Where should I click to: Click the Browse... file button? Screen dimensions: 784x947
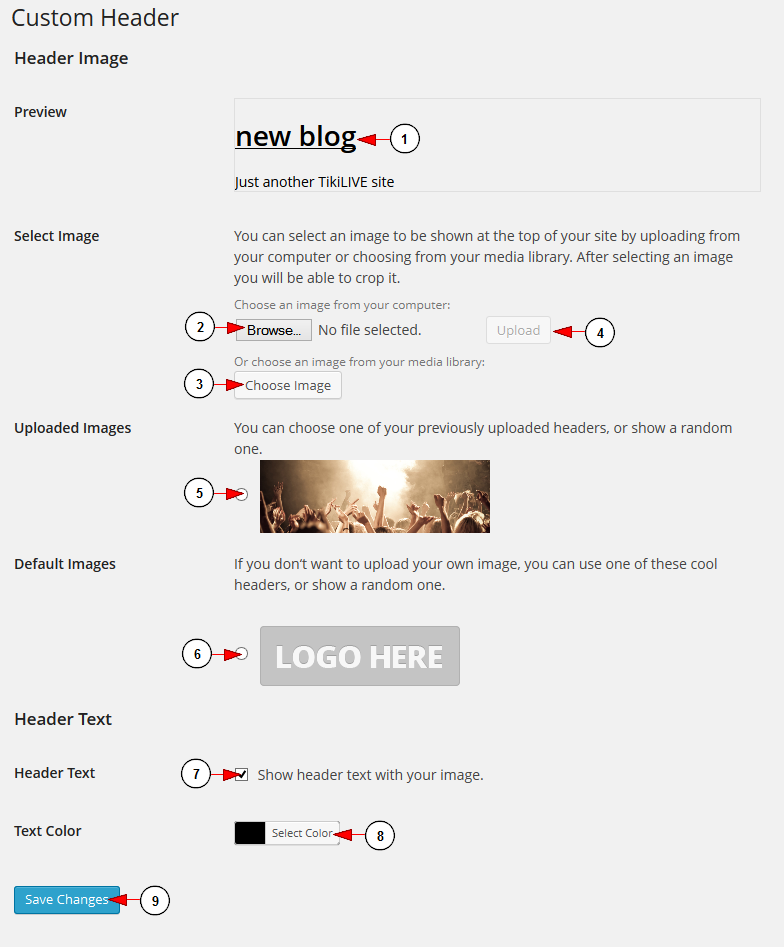point(274,330)
